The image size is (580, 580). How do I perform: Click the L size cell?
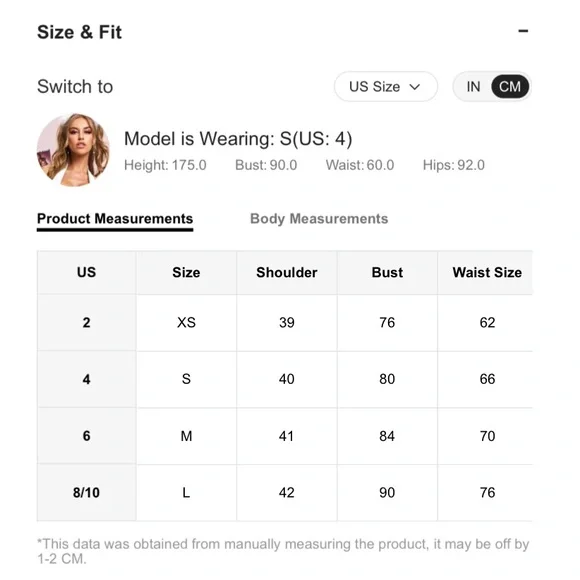tap(186, 492)
